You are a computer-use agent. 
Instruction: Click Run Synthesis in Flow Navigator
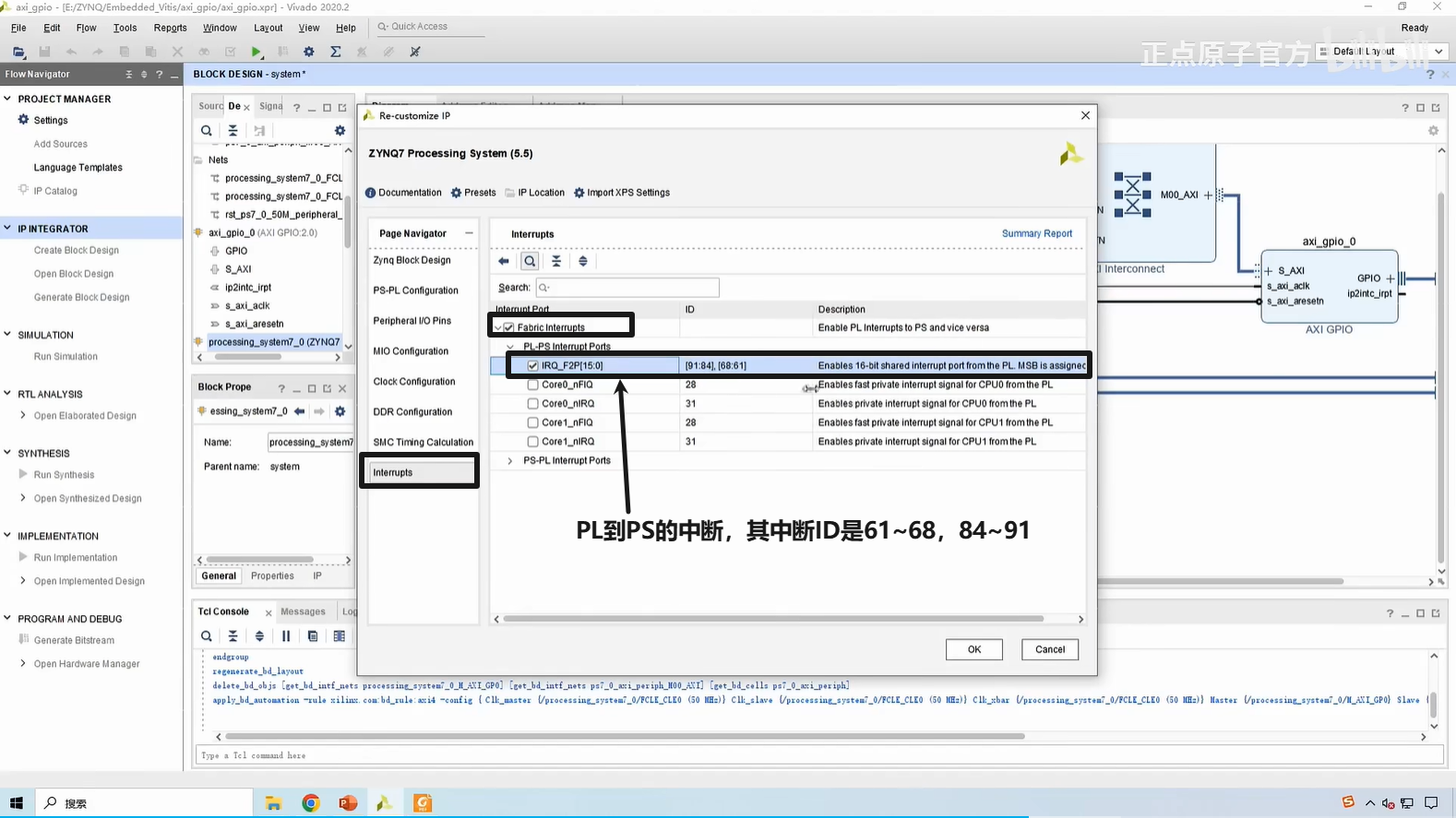(64, 475)
